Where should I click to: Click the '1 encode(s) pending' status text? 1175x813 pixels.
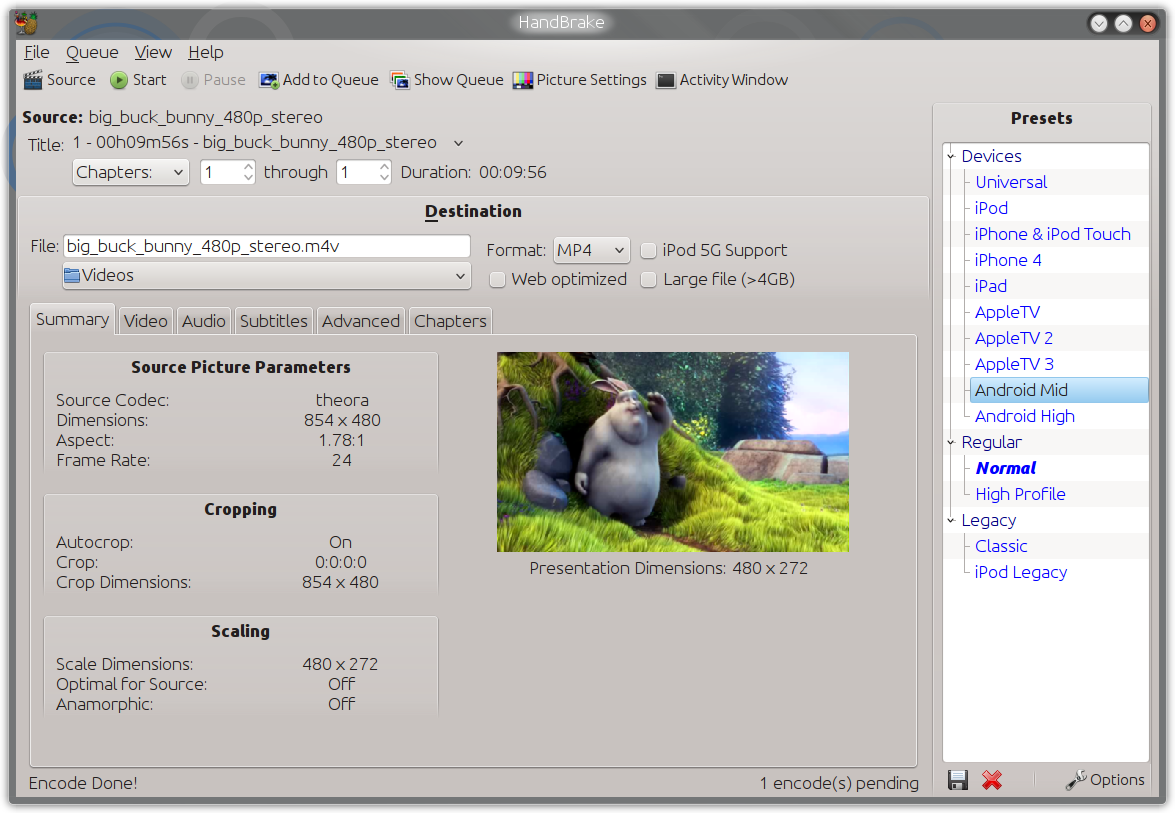tap(839, 783)
